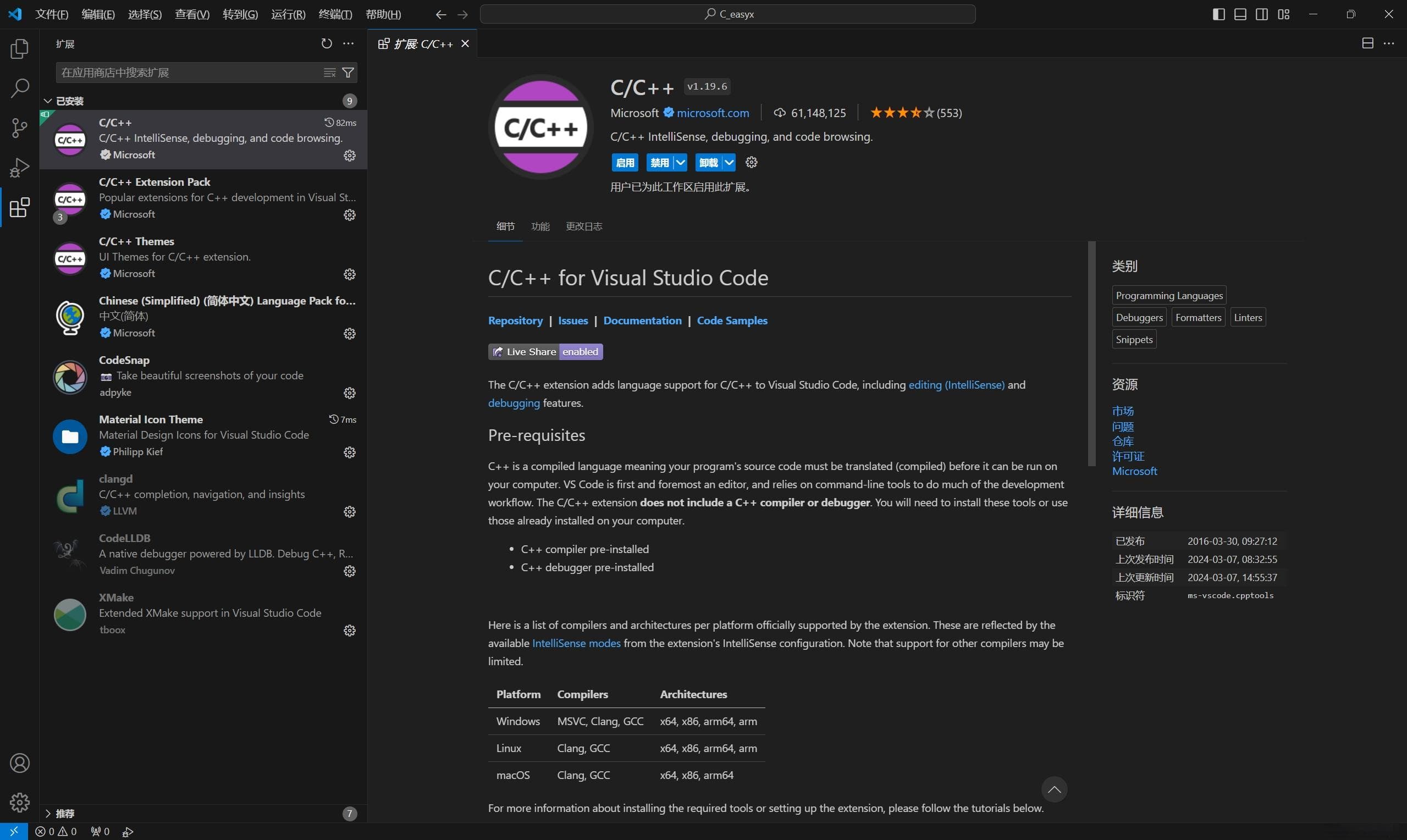Click the ports forwarded status item
This screenshot has height=840, width=1407.
pyautogui.click(x=100, y=832)
